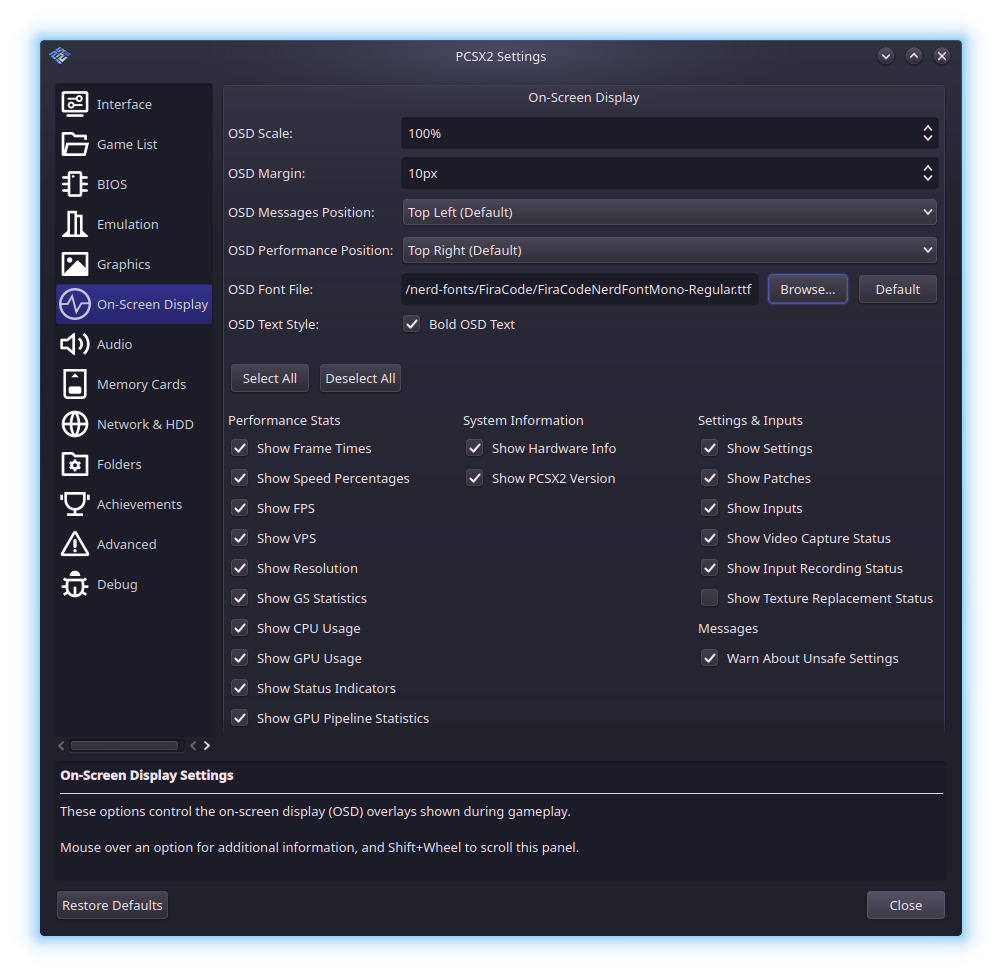Switch to the Graphics settings page
The height and width of the screenshot is (976, 1002).
[x=134, y=264]
